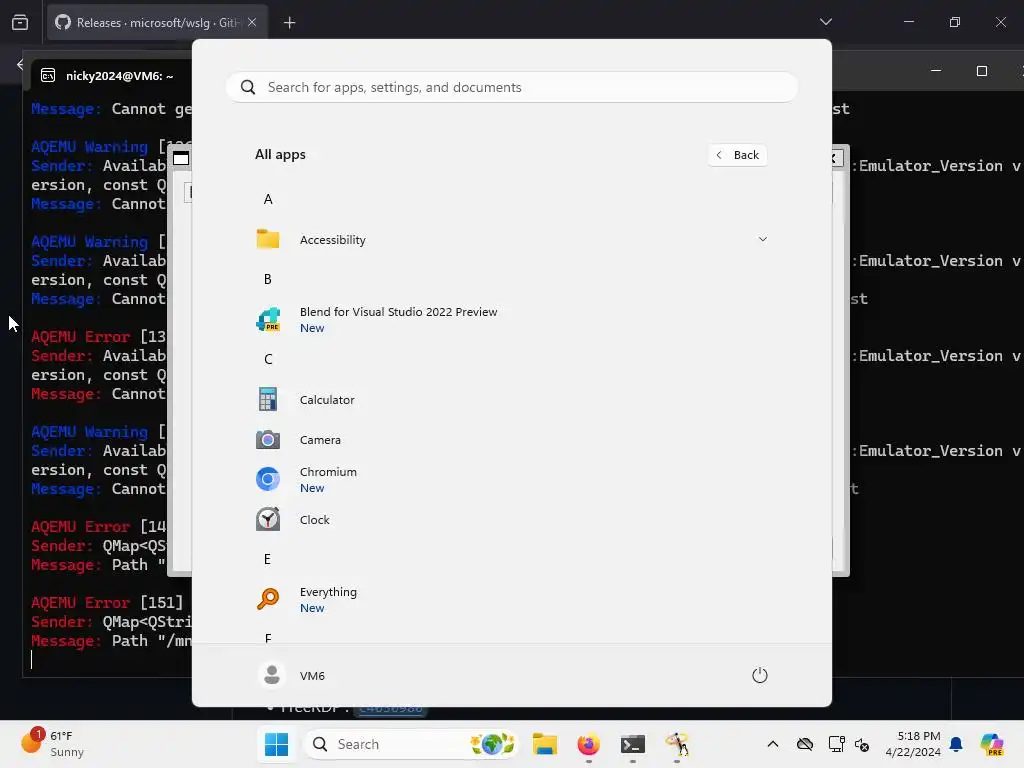The image size is (1024, 768).
Task: Click the taskbar Search box
Action: tap(411, 744)
